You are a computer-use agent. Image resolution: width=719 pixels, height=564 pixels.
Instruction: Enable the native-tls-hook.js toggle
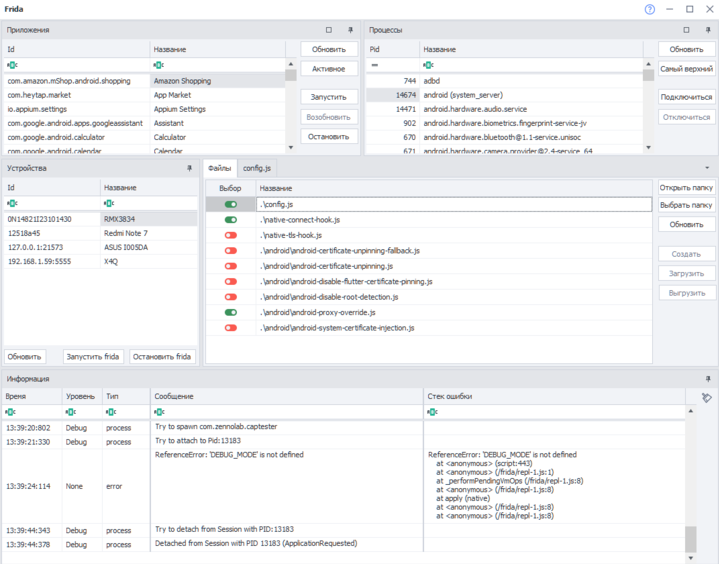click(x=231, y=235)
